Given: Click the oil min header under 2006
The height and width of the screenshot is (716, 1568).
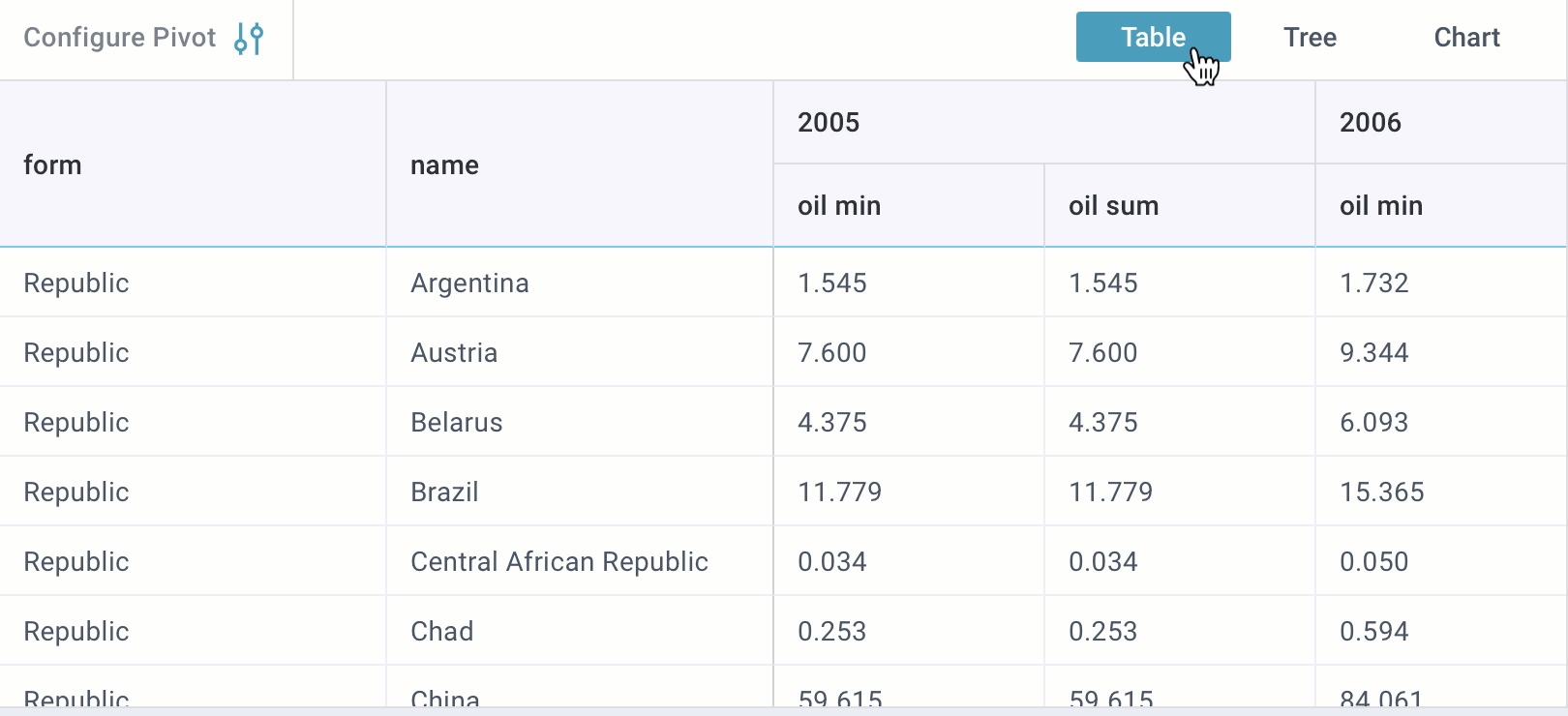Looking at the screenshot, I should 1381,206.
